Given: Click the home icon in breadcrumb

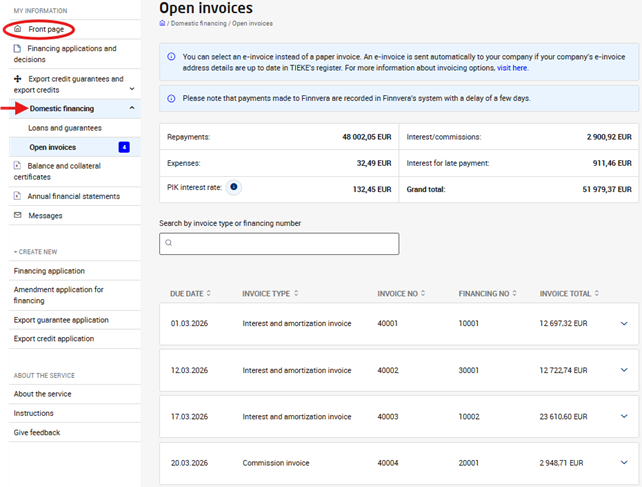Looking at the screenshot, I should point(162,22).
